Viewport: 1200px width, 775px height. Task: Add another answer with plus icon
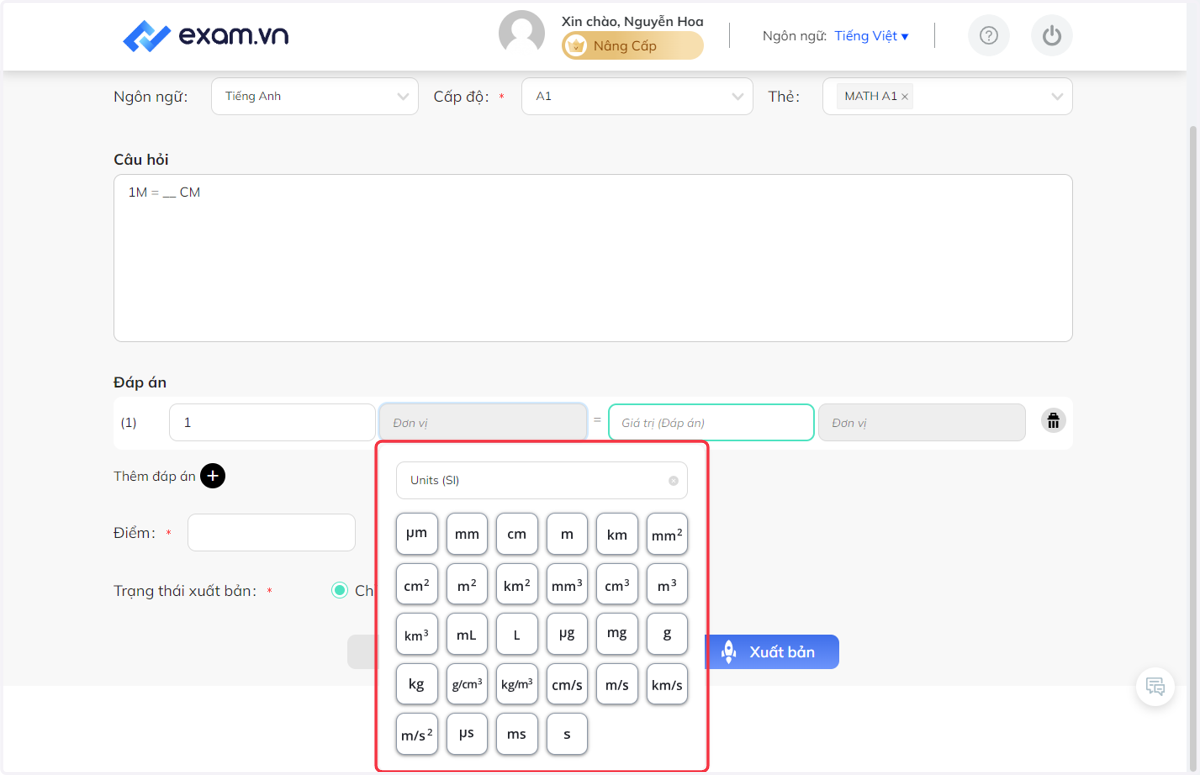(x=212, y=476)
